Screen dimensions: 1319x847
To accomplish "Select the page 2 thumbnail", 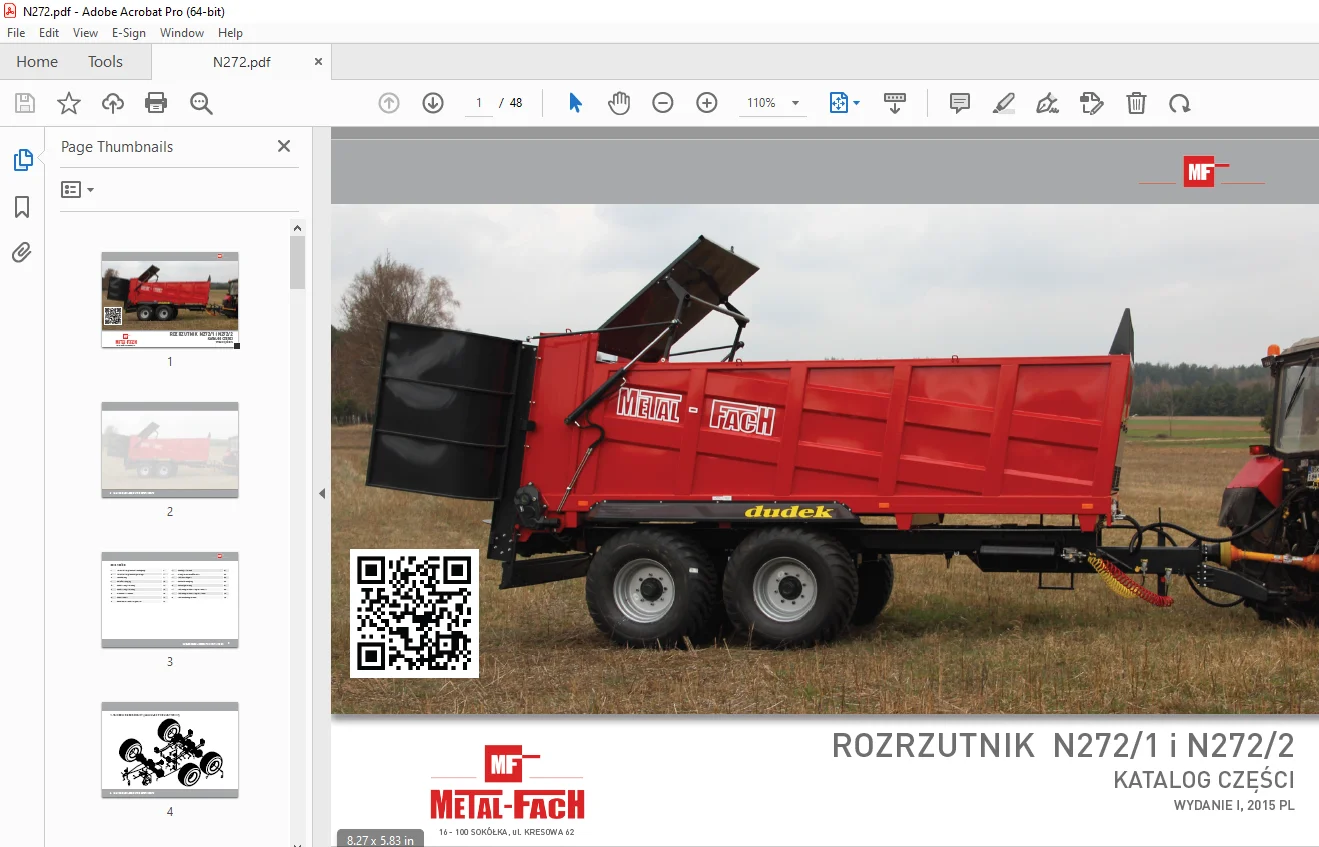I will (x=170, y=450).
